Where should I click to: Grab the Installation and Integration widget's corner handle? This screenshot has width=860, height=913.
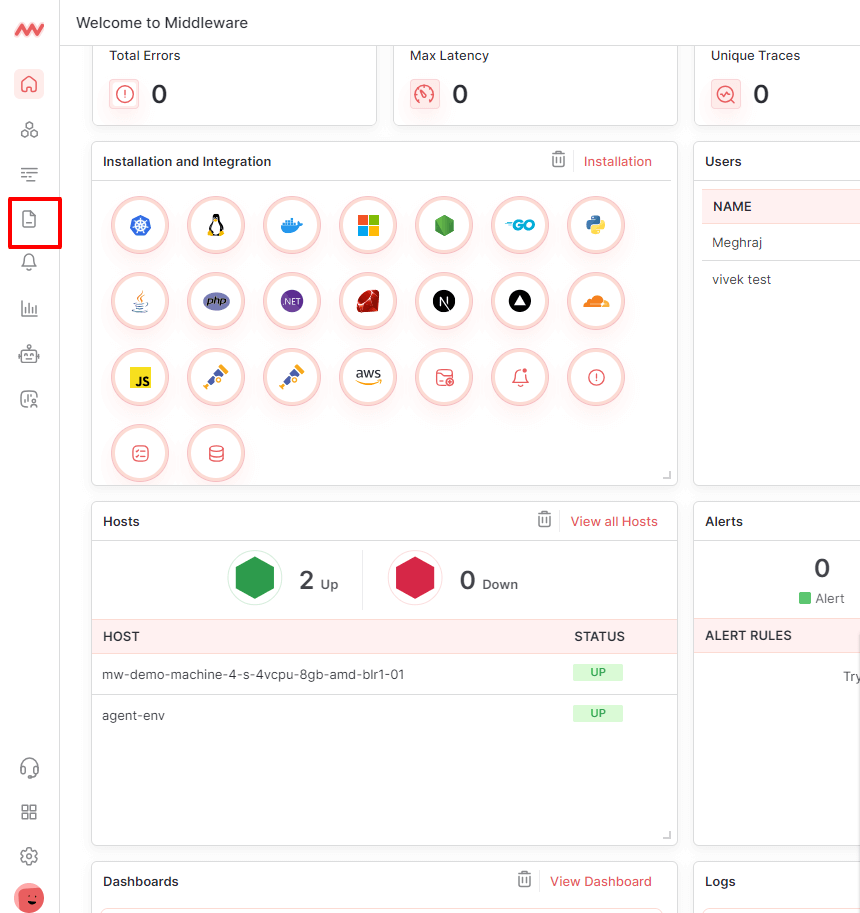pos(667,476)
